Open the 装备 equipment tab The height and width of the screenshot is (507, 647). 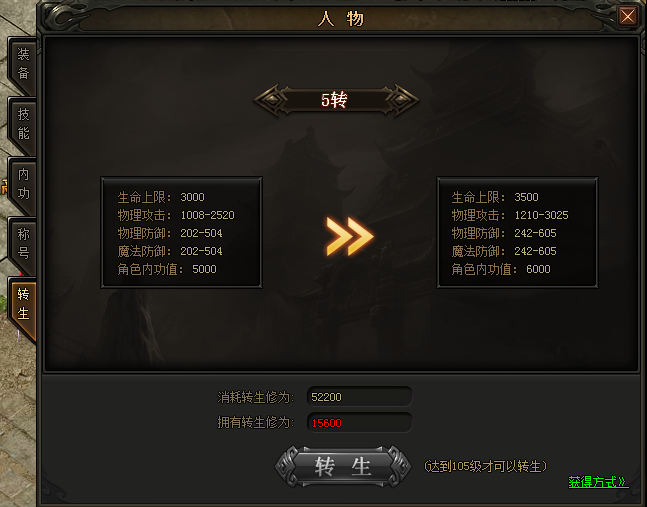(x=23, y=64)
